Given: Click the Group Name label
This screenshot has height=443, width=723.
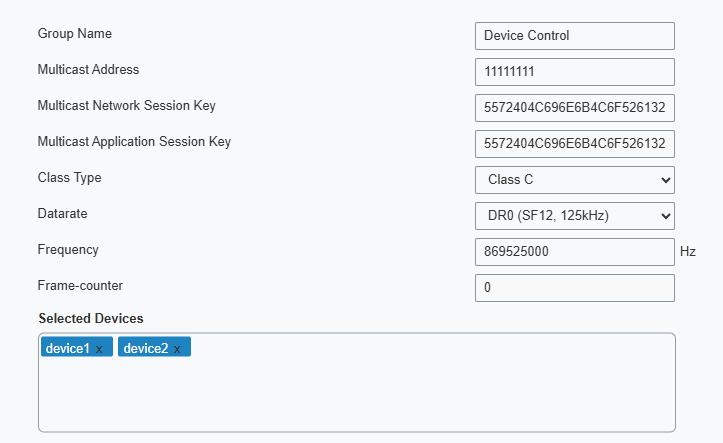Looking at the screenshot, I should coord(75,34).
